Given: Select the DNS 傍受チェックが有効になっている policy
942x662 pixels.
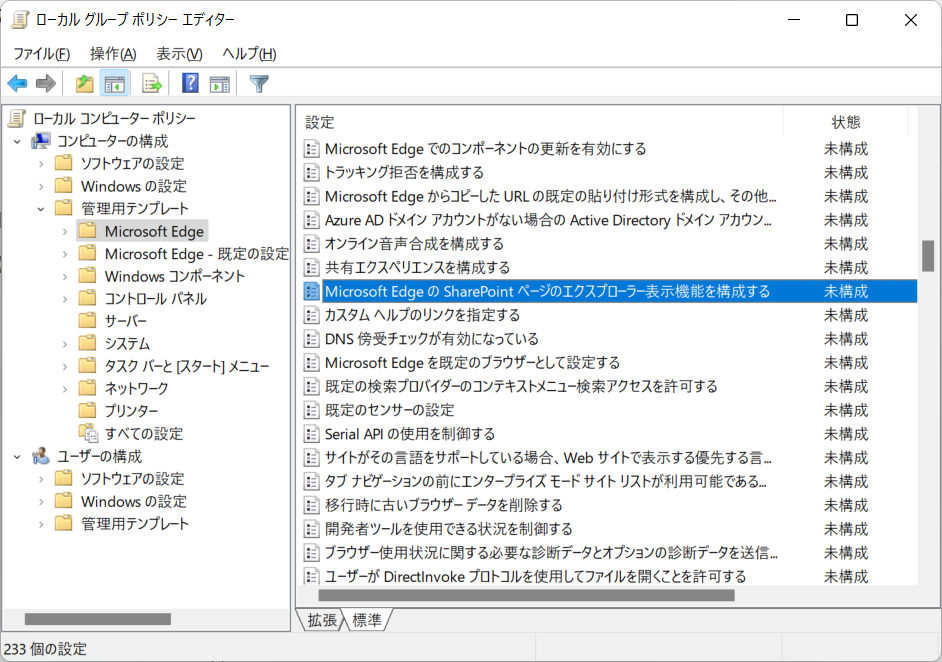Looking at the screenshot, I should click(x=609, y=339).
